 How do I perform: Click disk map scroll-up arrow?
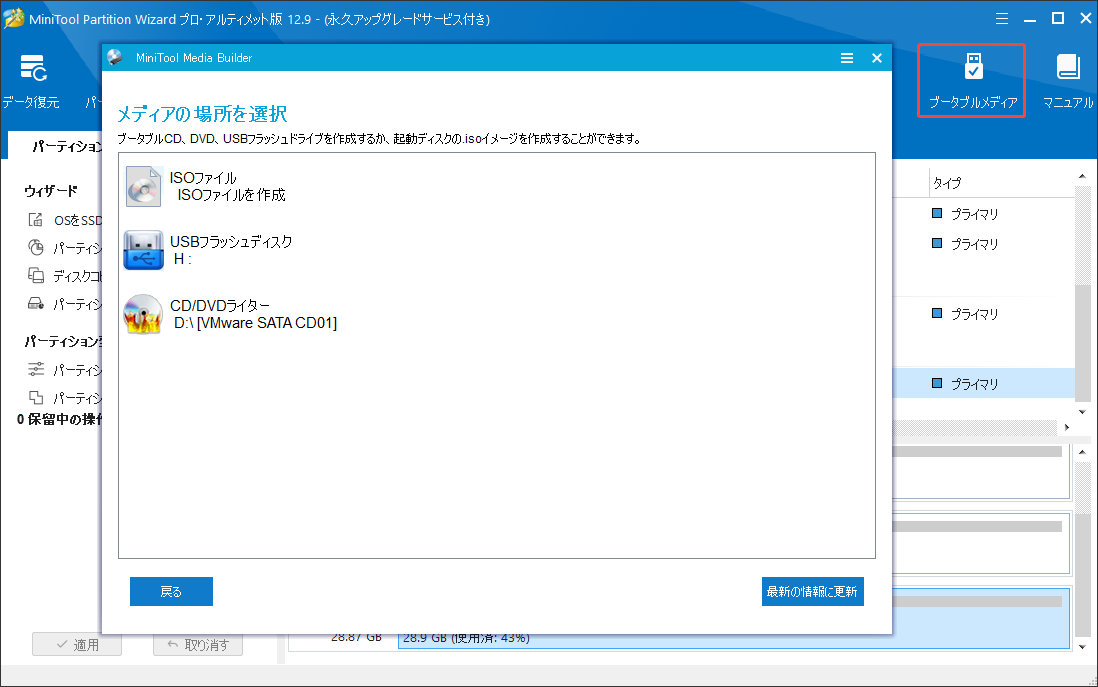tap(1083, 452)
